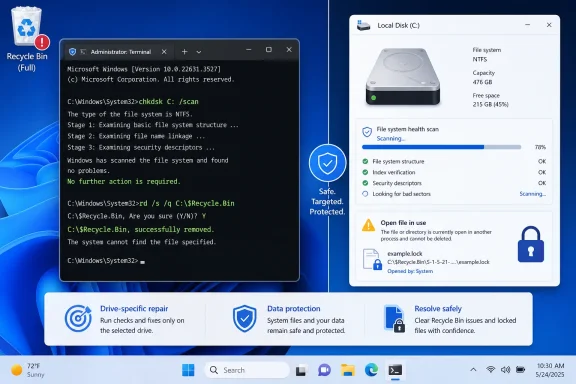The image size is (576, 384).
Task: Open the volume speaker tray icon
Action: click(505, 370)
